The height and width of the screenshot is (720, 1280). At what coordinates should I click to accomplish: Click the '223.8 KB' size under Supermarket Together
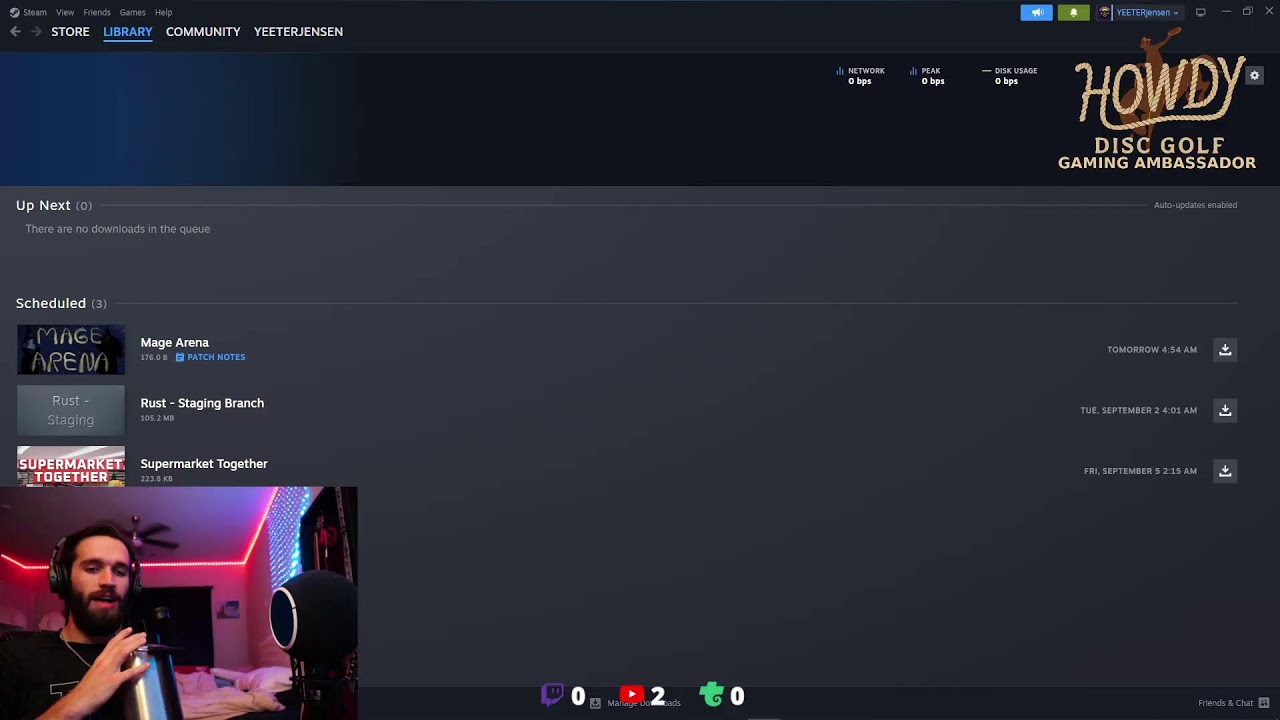pos(157,479)
